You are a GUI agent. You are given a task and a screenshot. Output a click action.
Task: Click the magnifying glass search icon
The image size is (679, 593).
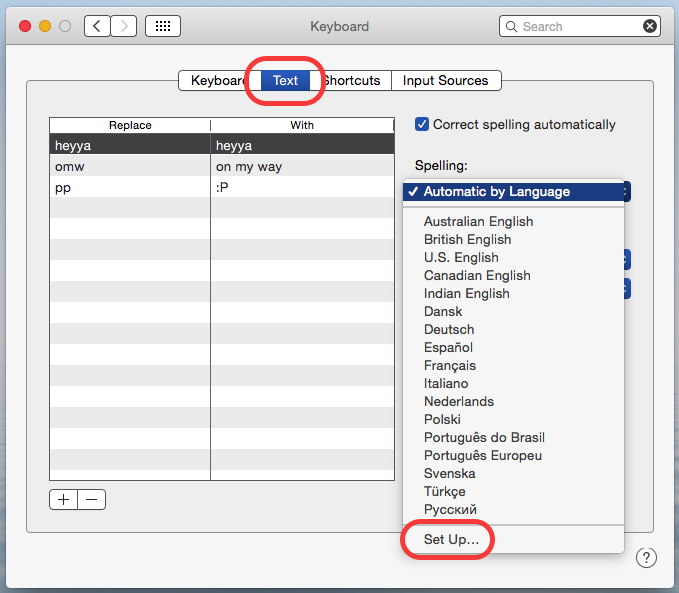point(511,26)
